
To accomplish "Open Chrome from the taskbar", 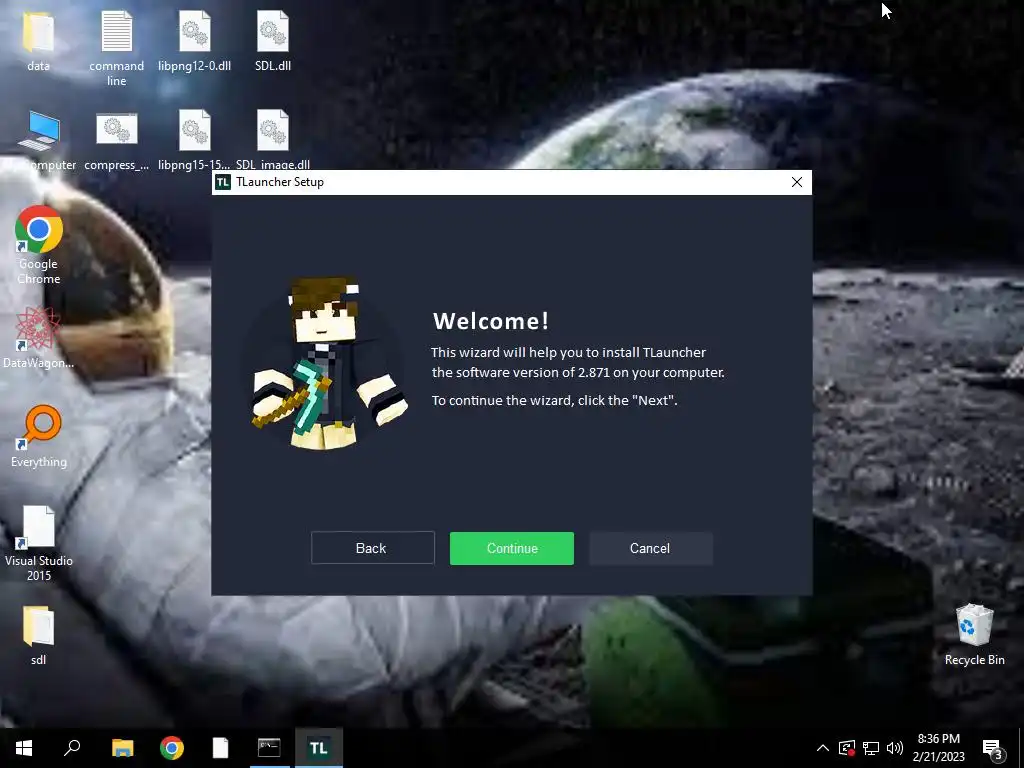I will (x=172, y=748).
